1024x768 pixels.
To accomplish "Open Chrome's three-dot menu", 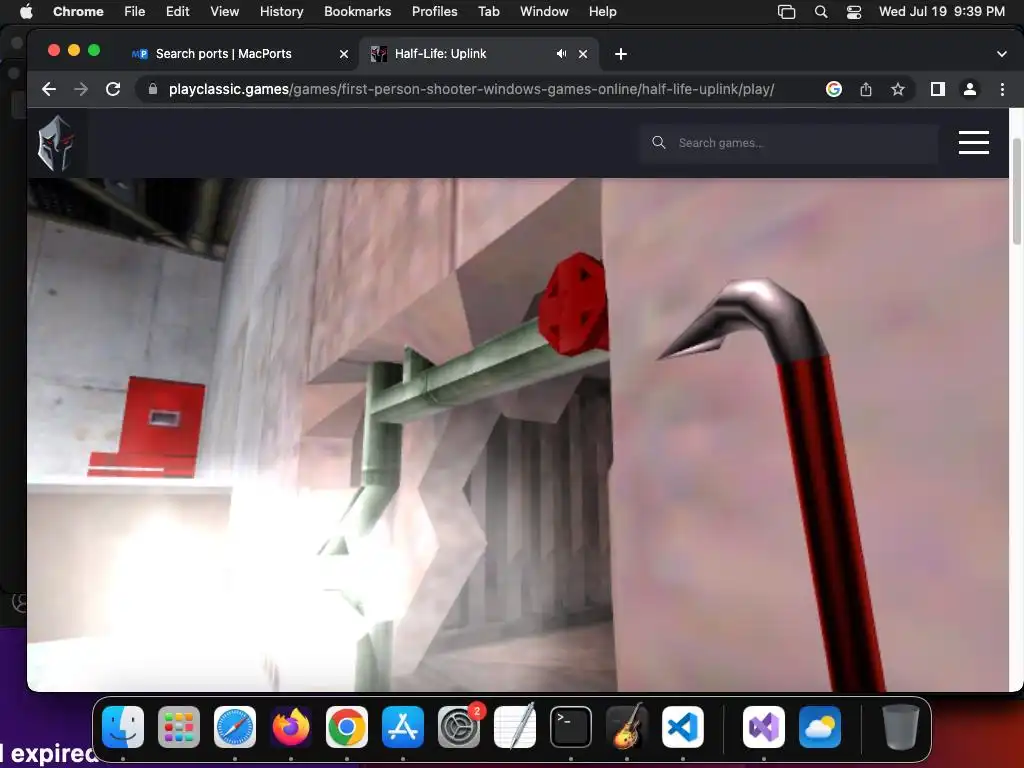I will click(x=1002, y=89).
